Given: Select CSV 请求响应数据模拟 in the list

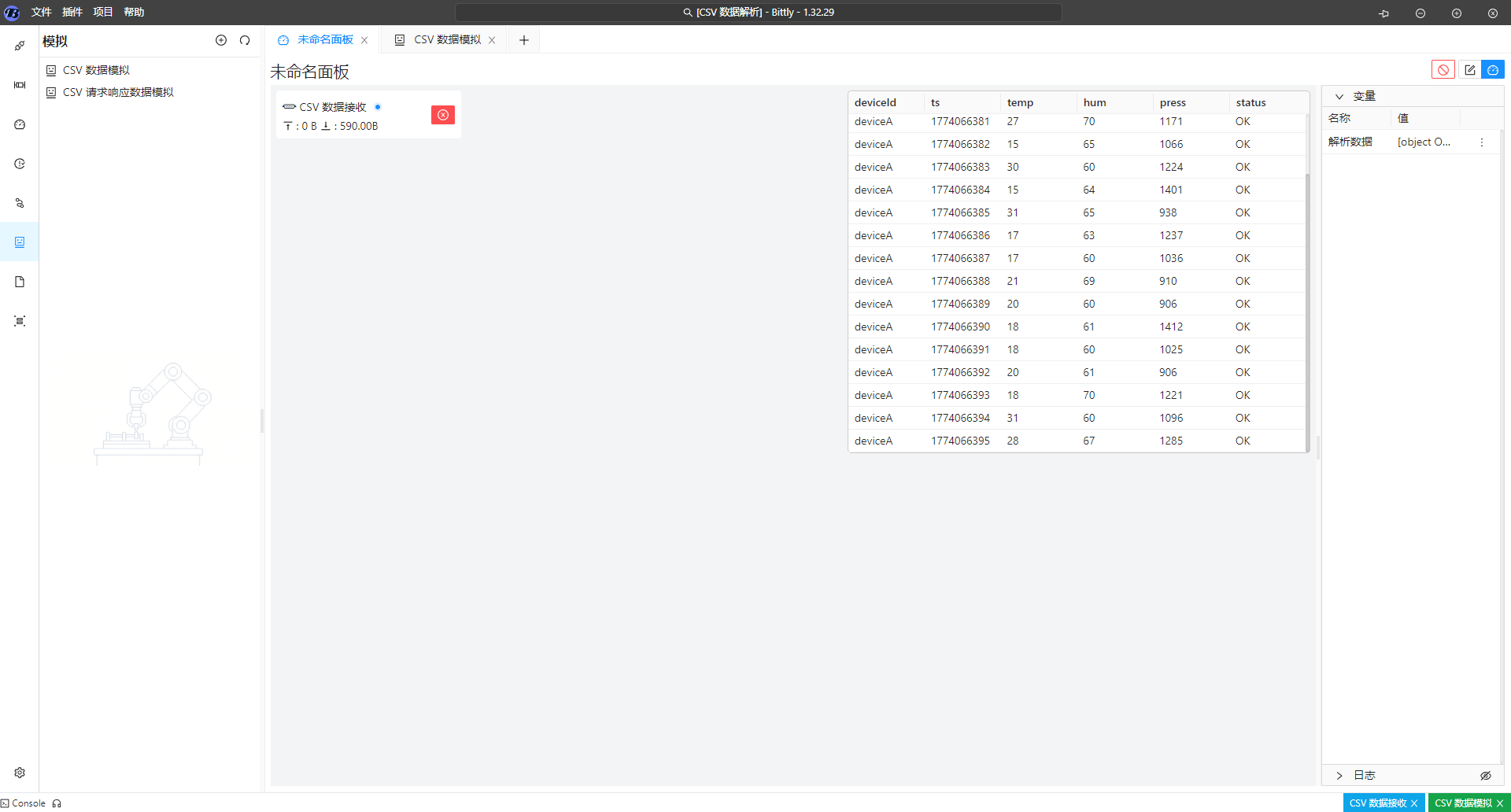Looking at the screenshot, I should [x=118, y=92].
